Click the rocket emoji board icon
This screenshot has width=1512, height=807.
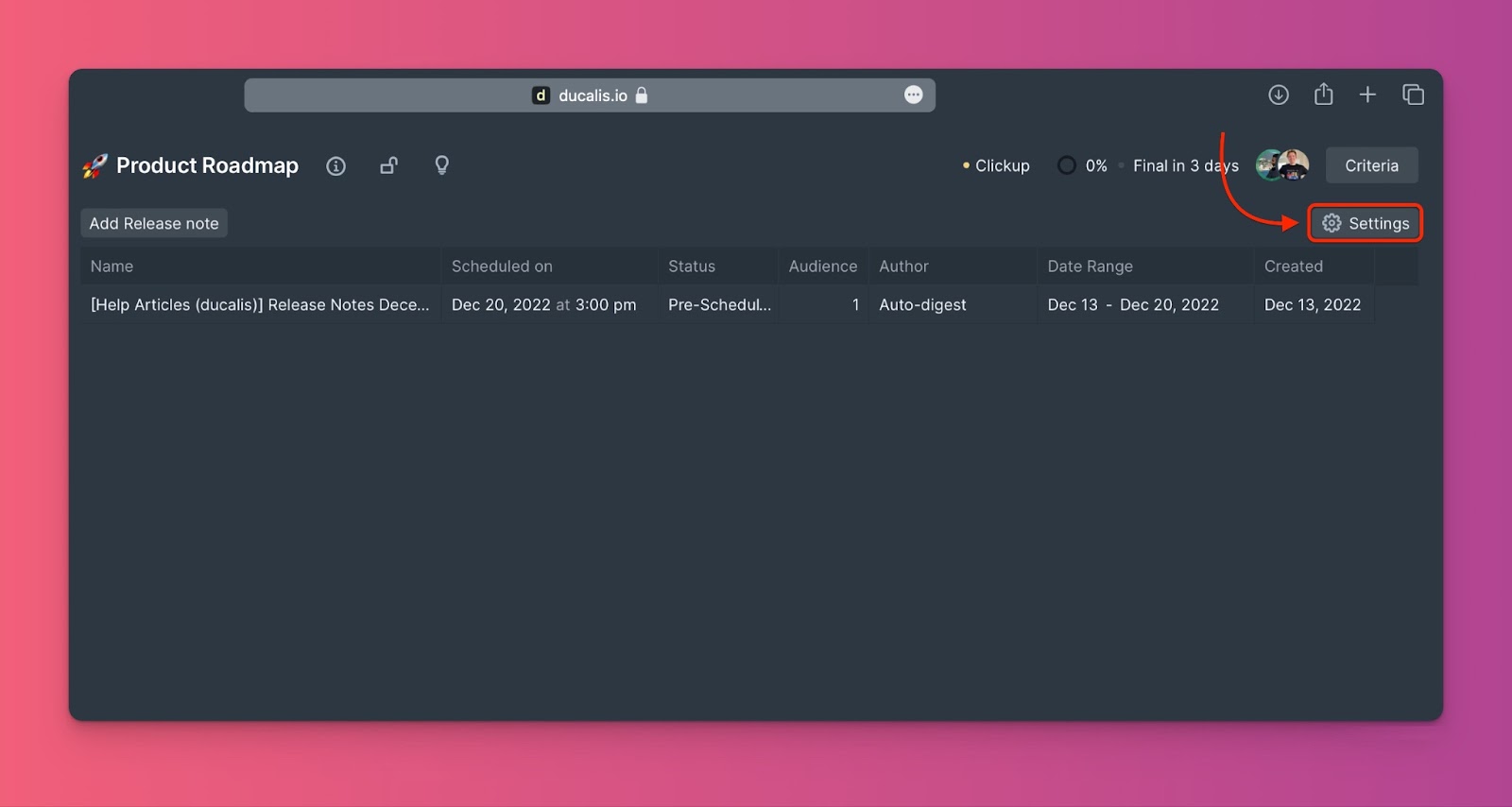94,166
